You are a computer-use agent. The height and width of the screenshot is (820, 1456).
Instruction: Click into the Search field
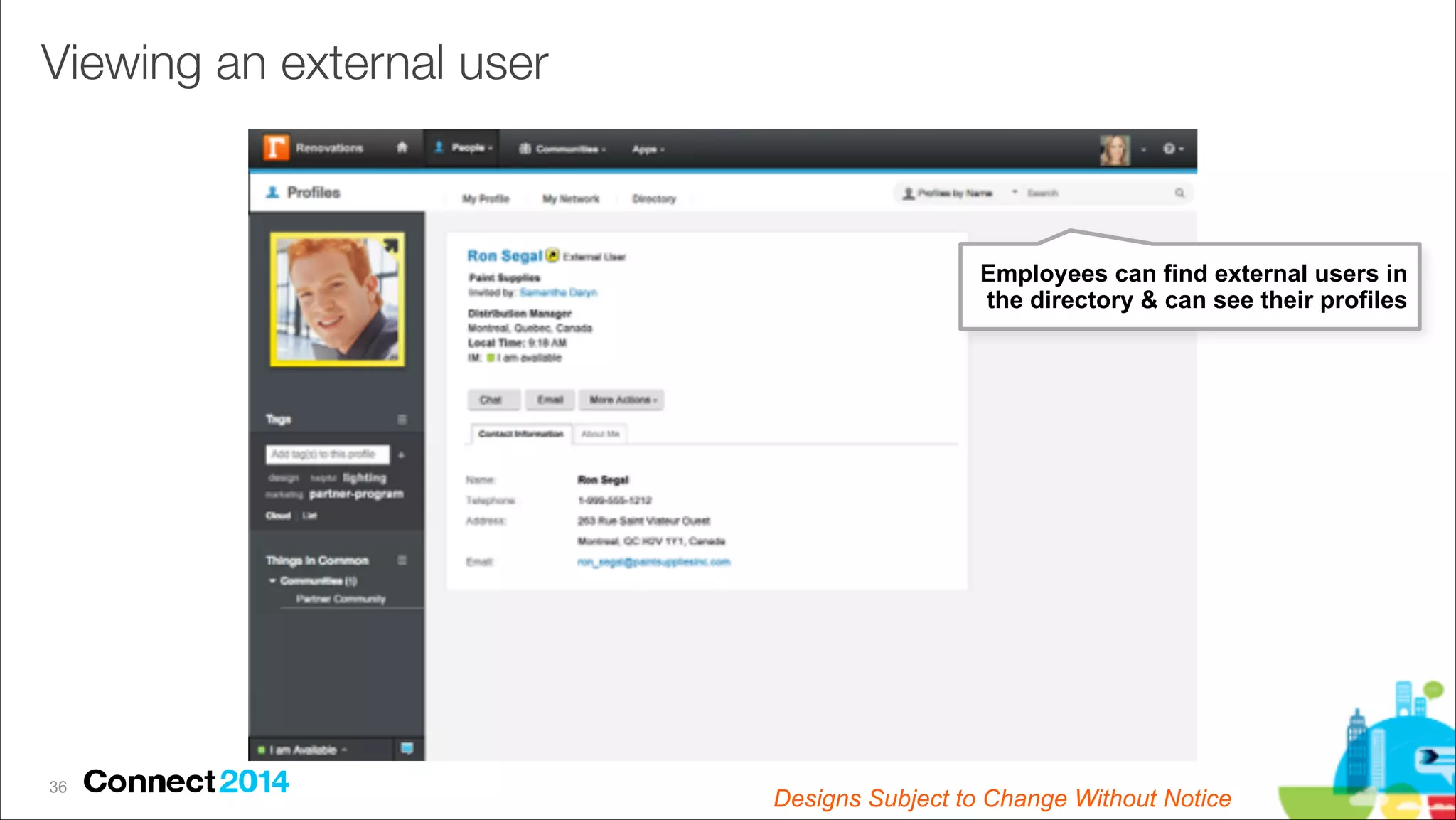tap(1097, 193)
